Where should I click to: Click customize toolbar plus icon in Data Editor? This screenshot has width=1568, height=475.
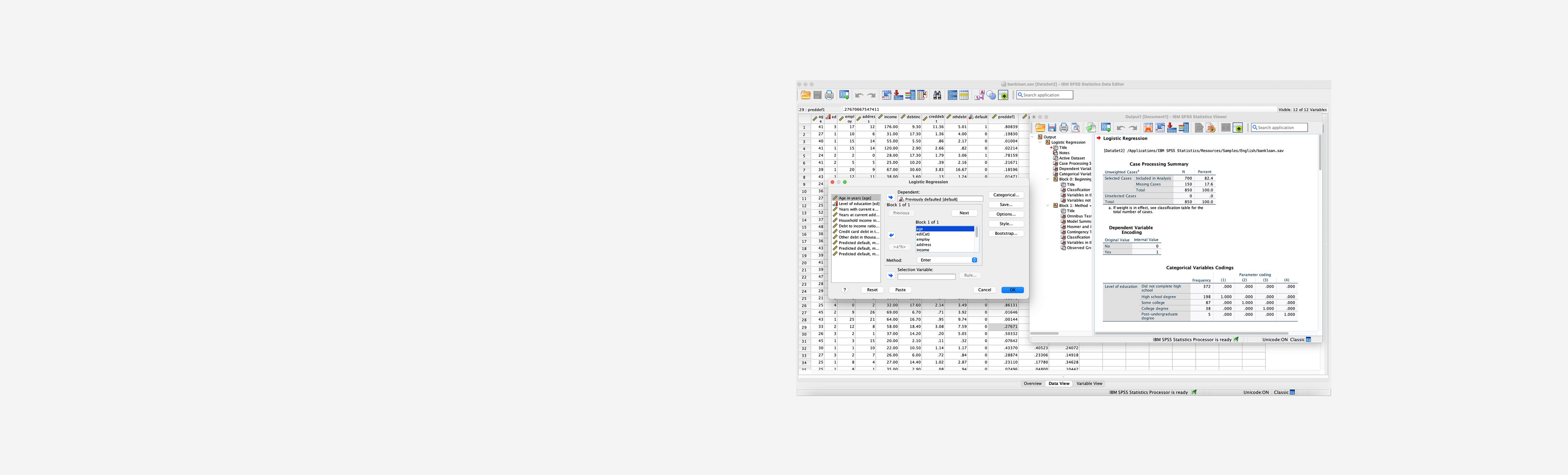(1003, 95)
